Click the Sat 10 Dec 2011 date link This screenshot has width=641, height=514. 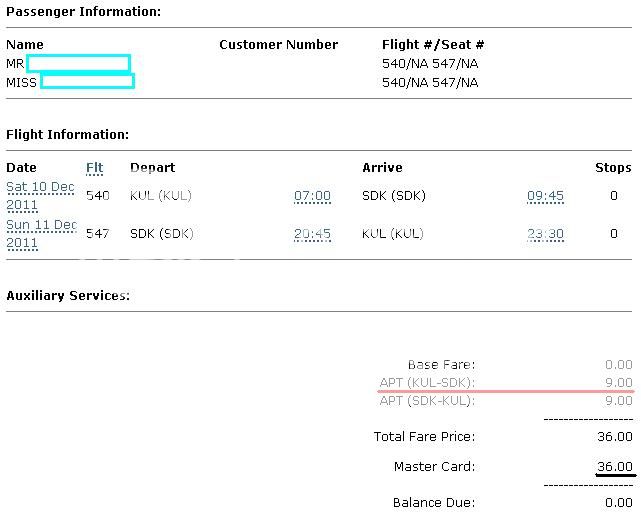[x=40, y=195]
